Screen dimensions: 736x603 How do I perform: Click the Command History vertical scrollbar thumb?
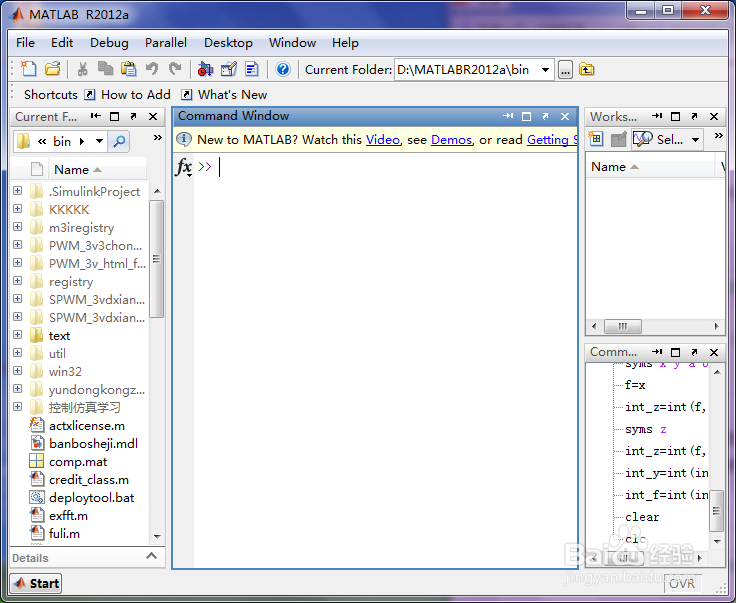click(716, 511)
